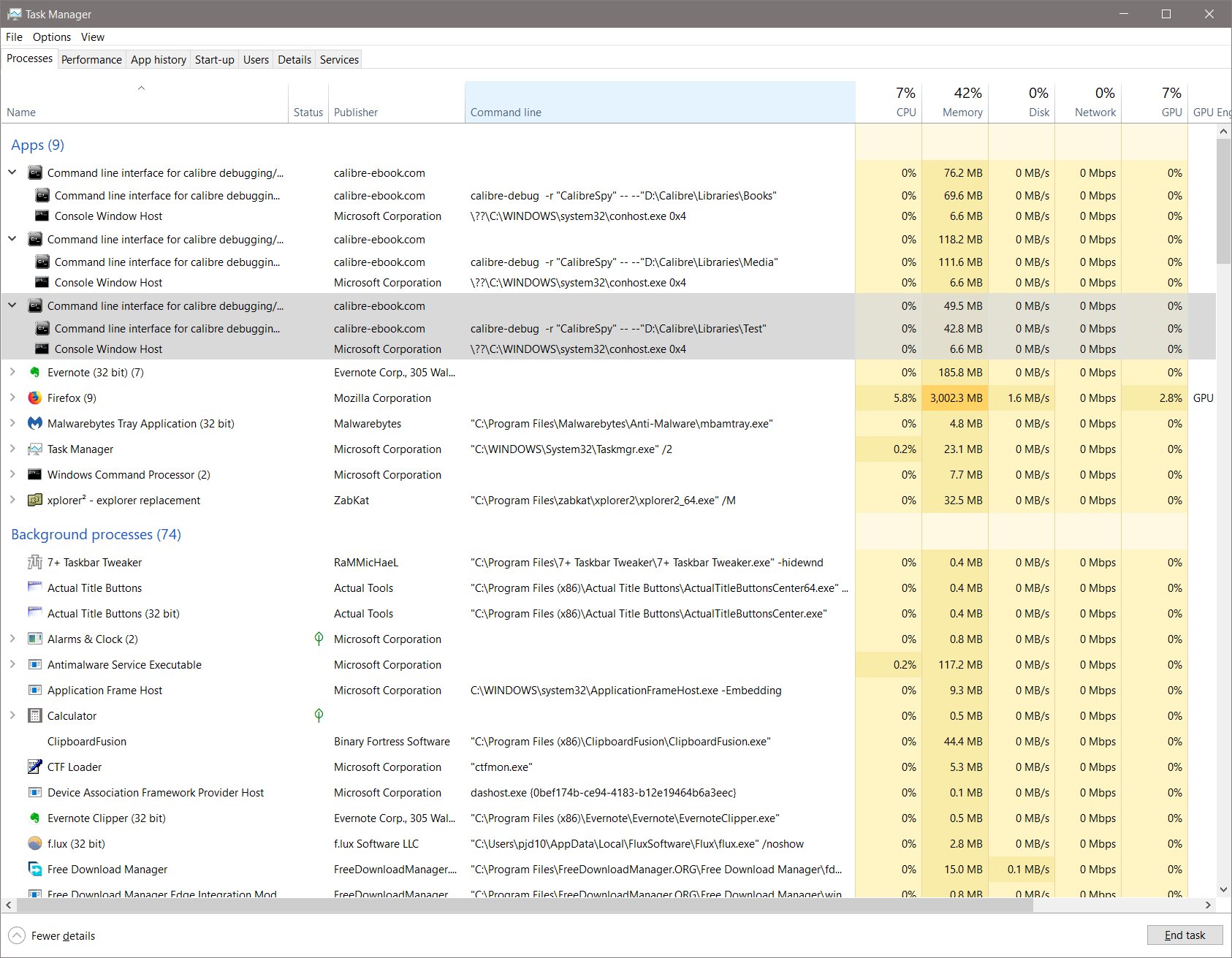Click the calibre icon on the Libraries\Test process row
The height and width of the screenshot is (958, 1232).
point(42,329)
